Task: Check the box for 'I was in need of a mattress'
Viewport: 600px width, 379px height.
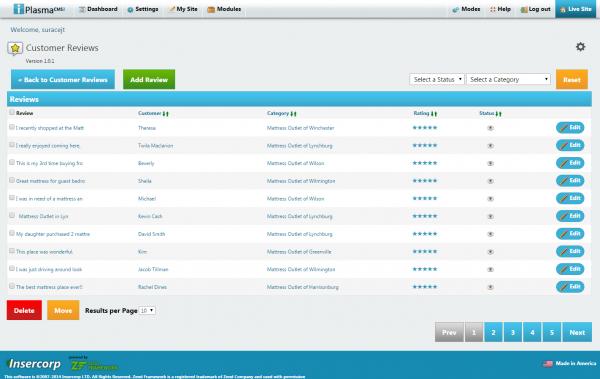Action: coord(12,198)
